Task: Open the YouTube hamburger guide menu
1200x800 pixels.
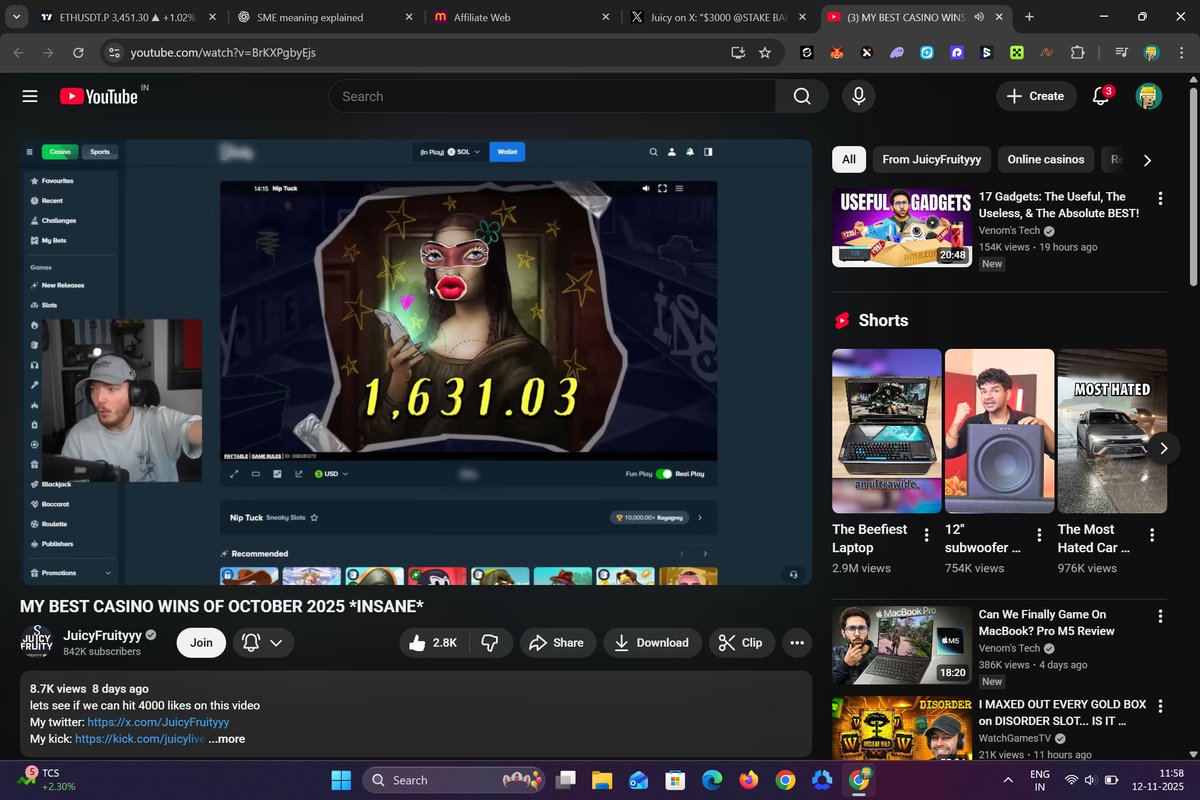Action: click(x=30, y=96)
